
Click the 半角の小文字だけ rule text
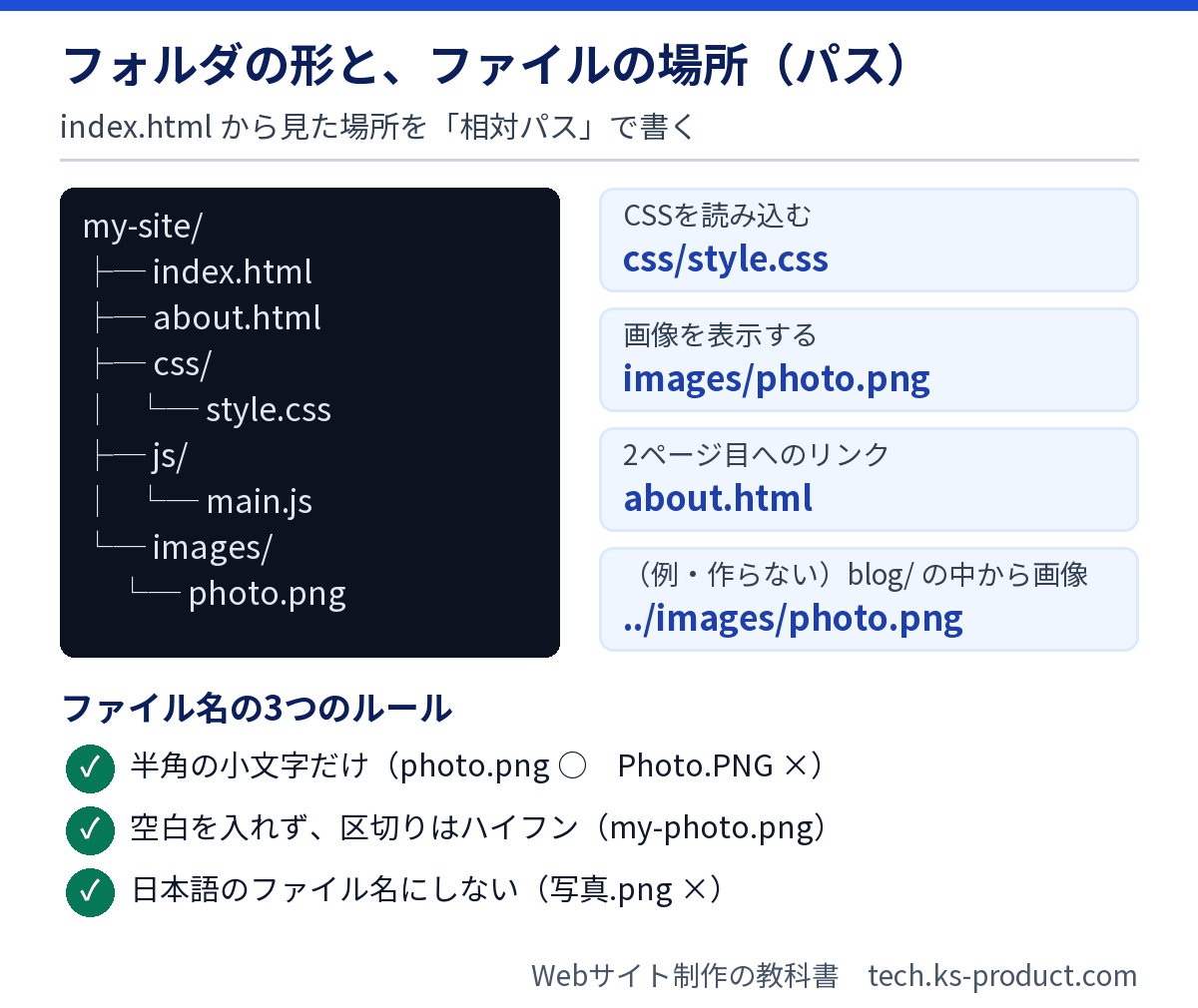coord(477,766)
